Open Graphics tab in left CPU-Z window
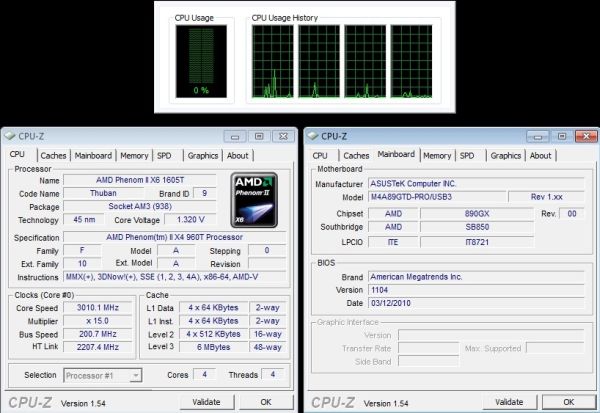 (203, 156)
